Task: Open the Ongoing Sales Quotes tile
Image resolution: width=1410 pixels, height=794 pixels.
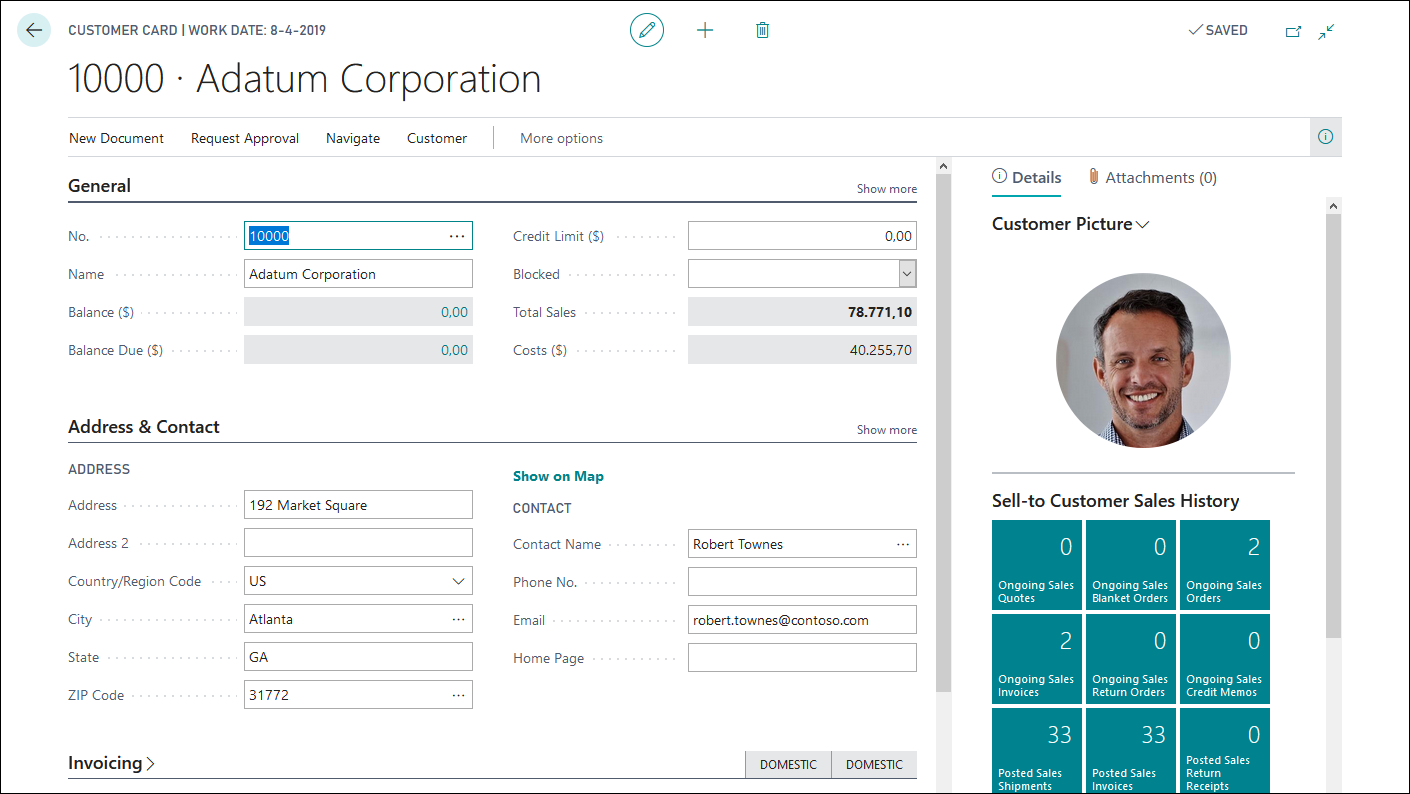Action: (1037, 565)
